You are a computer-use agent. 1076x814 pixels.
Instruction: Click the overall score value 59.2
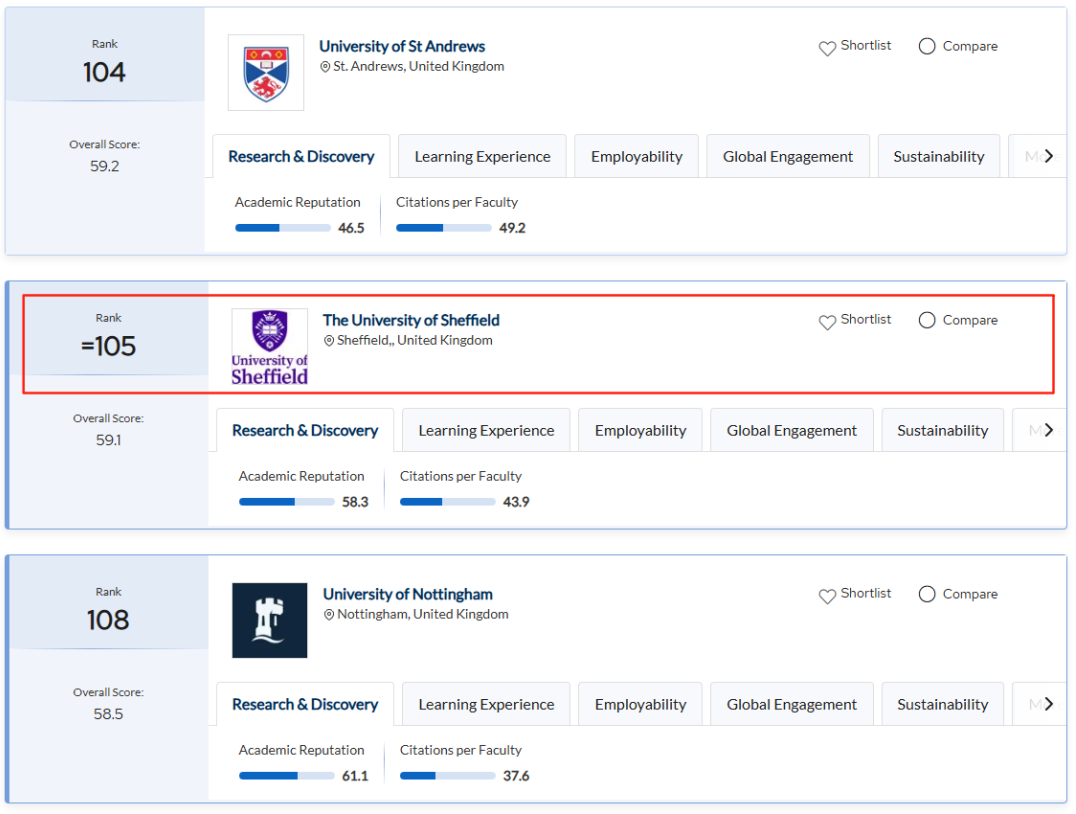click(104, 166)
